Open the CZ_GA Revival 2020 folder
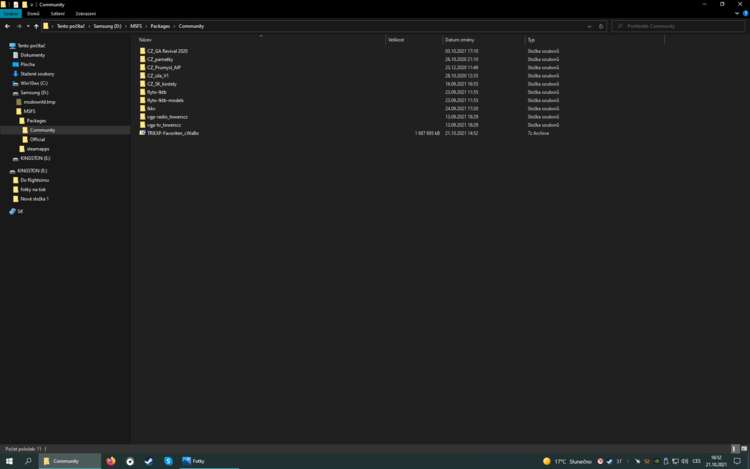 click(x=167, y=51)
